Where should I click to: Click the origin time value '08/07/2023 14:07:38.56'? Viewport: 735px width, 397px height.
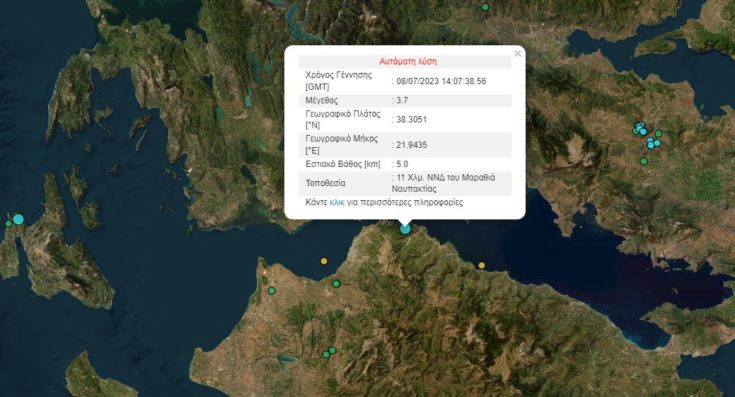point(441,81)
